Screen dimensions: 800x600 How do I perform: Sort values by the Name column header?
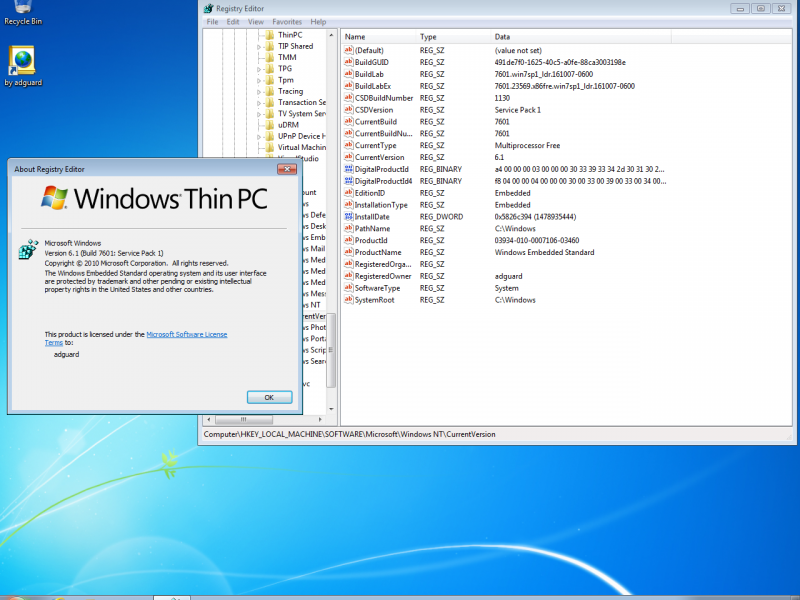pos(378,37)
